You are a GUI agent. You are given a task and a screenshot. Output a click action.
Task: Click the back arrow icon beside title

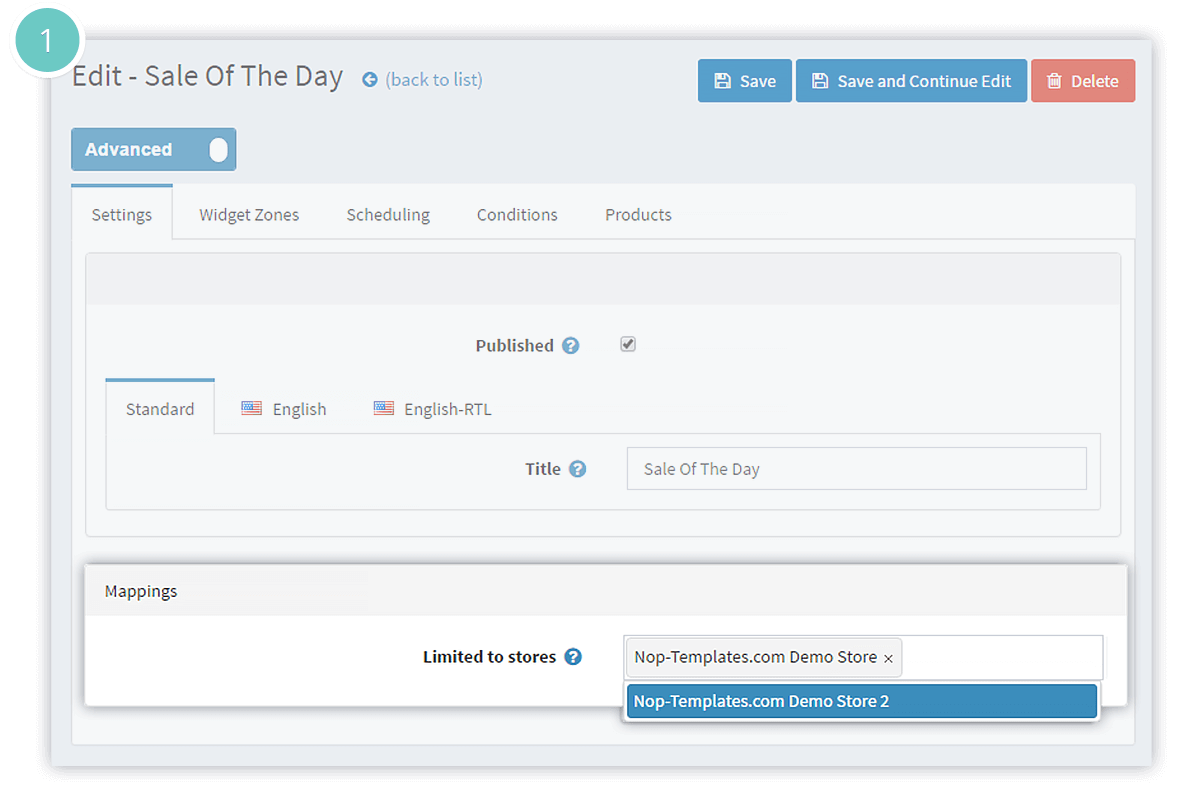click(370, 80)
